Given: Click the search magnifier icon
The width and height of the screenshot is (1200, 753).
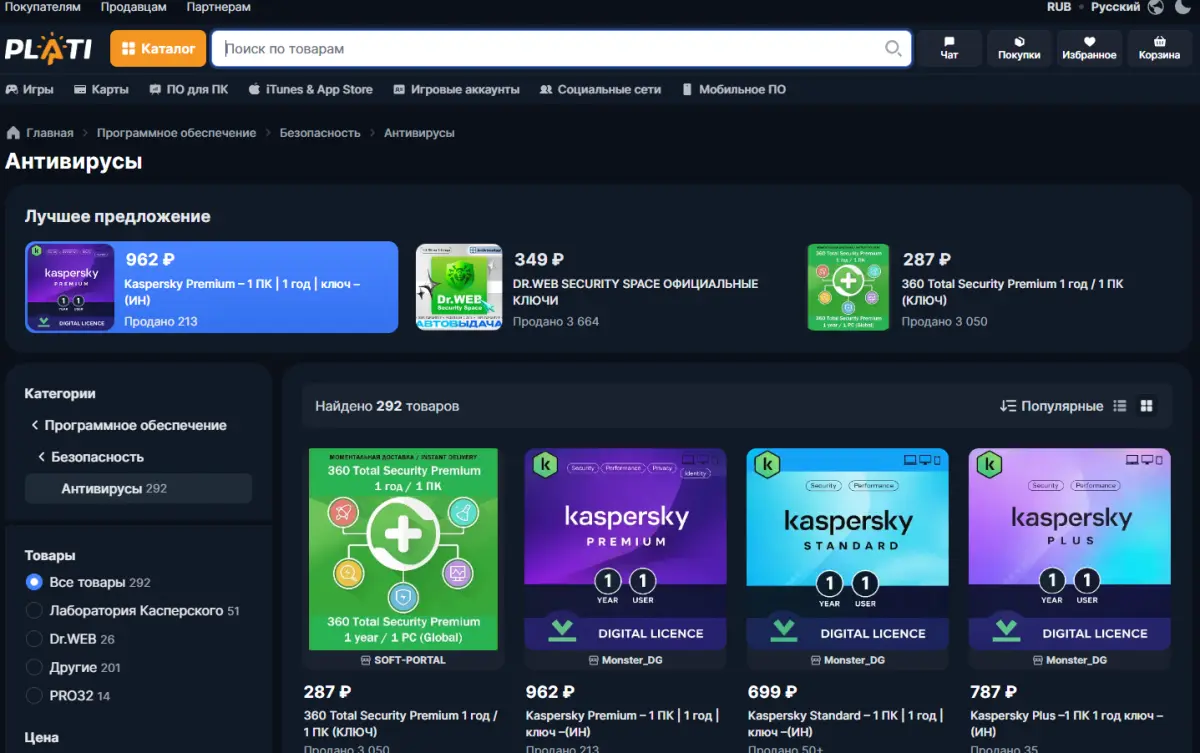Looking at the screenshot, I should (893, 48).
